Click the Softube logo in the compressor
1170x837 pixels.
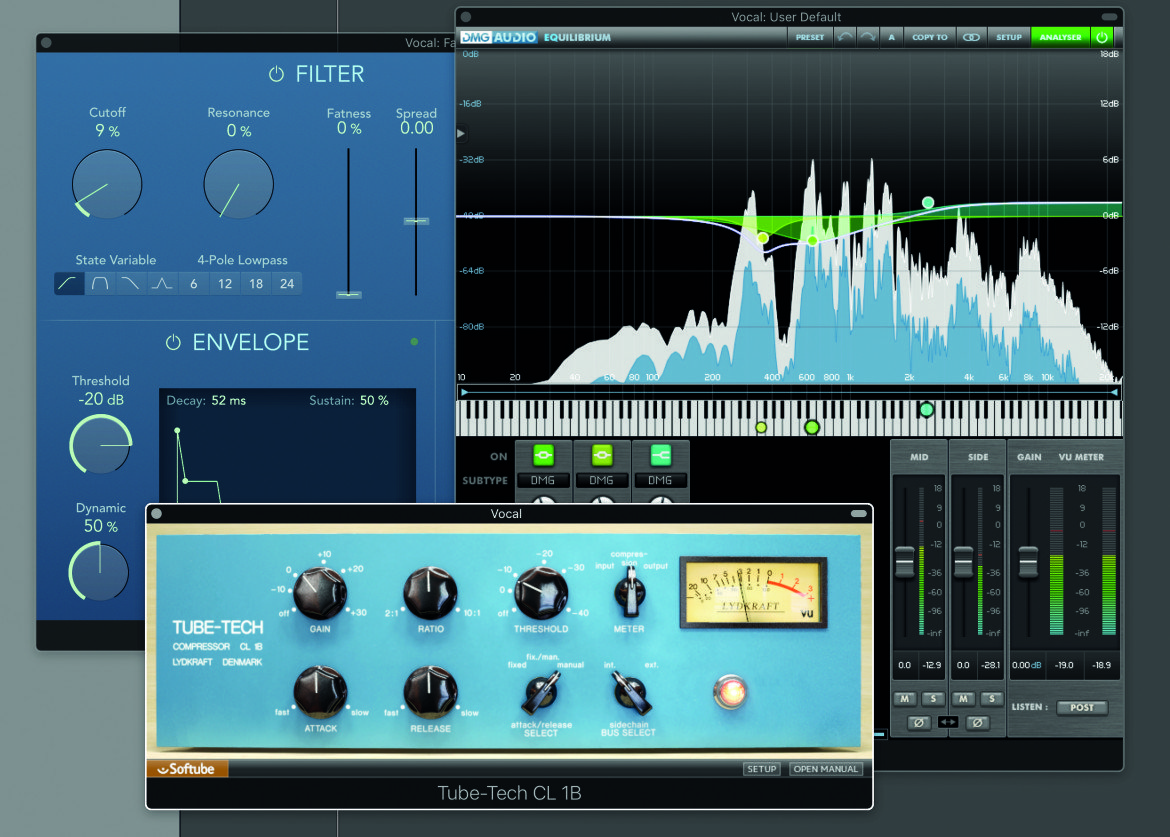click(187, 769)
